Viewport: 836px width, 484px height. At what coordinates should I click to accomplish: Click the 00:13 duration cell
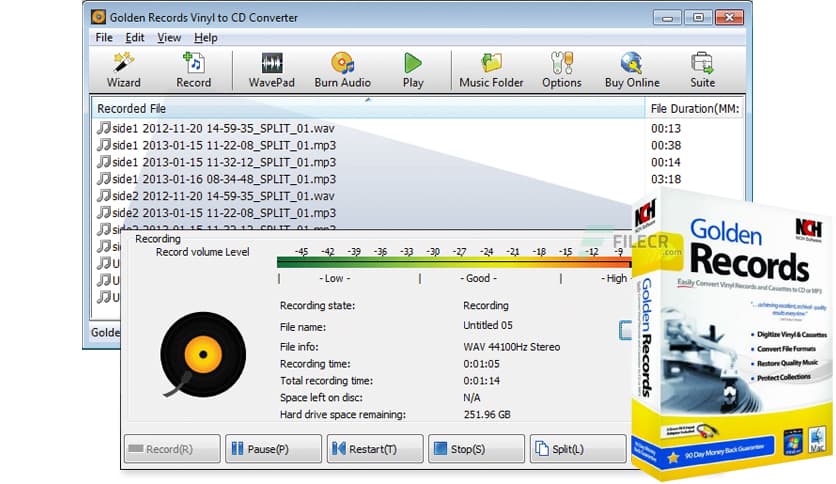click(666, 128)
